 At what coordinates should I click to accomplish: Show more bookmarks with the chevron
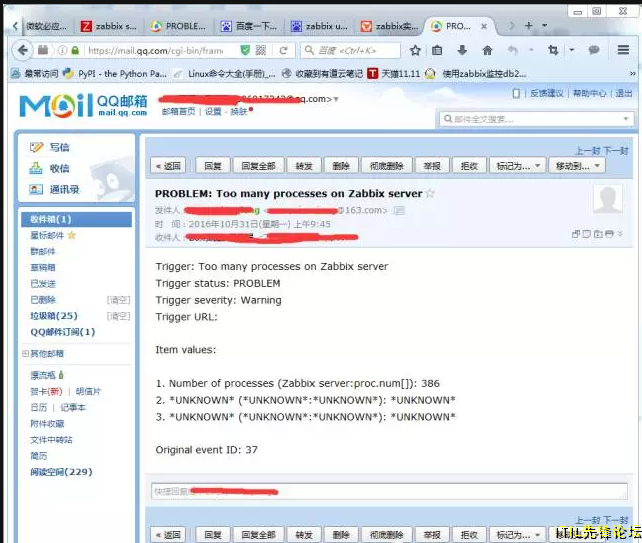tap(632, 74)
